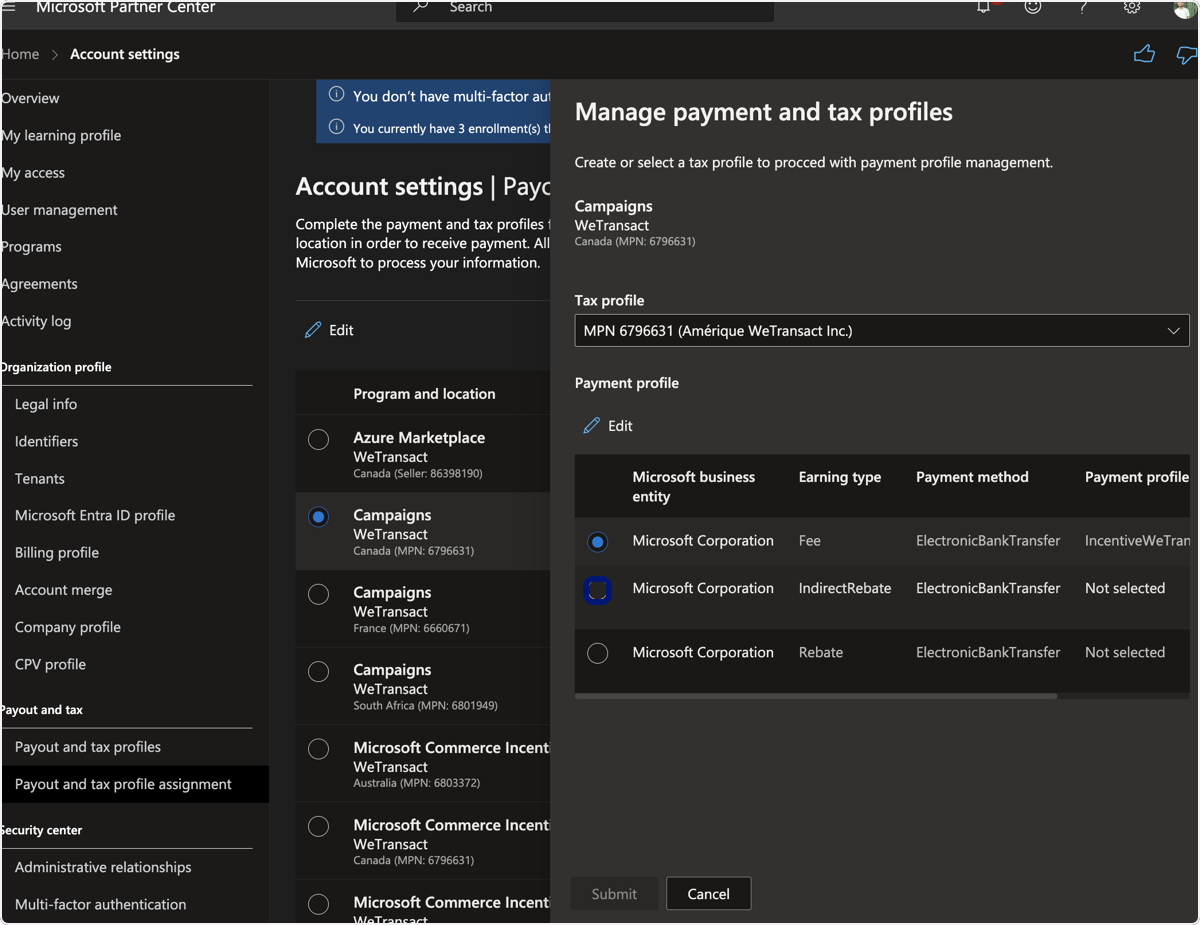This screenshot has height=925, width=1200.
Task: Click the Cancel button
Action: [709, 894]
